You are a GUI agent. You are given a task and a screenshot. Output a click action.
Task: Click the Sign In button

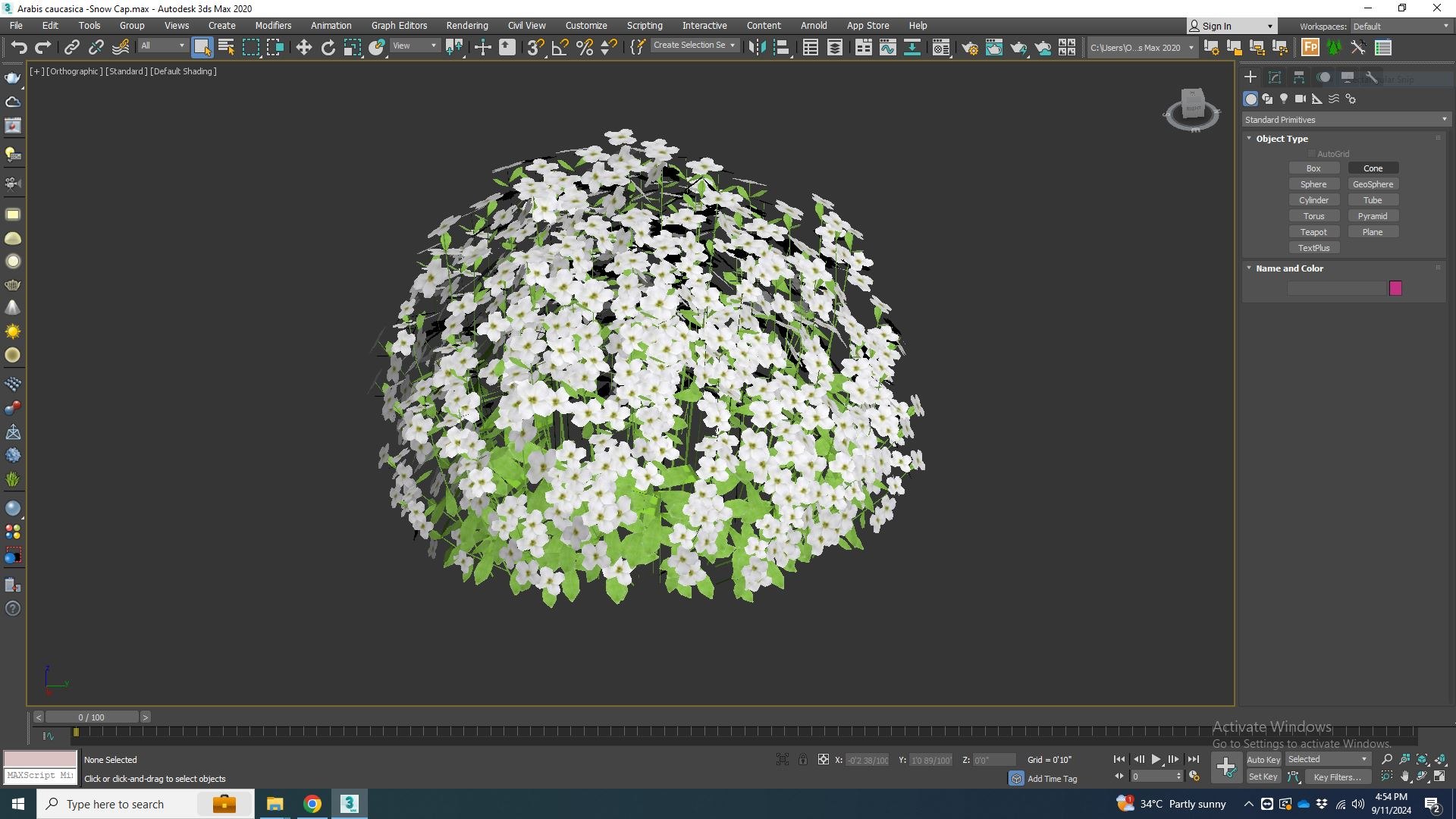click(x=1232, y=27)
